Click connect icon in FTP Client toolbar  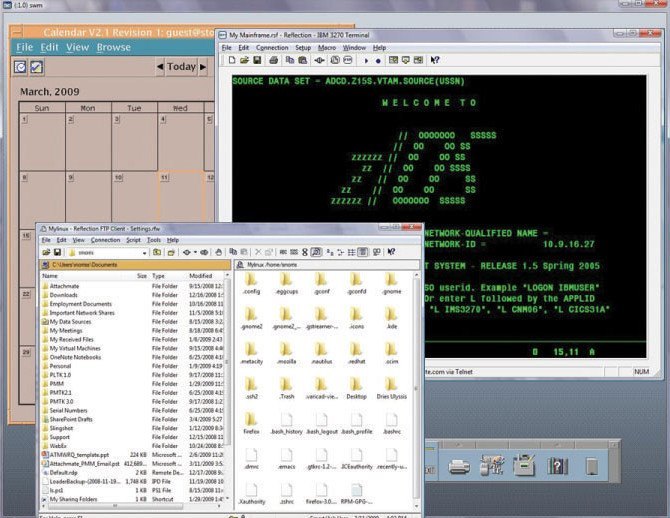[x=187, y=252]
